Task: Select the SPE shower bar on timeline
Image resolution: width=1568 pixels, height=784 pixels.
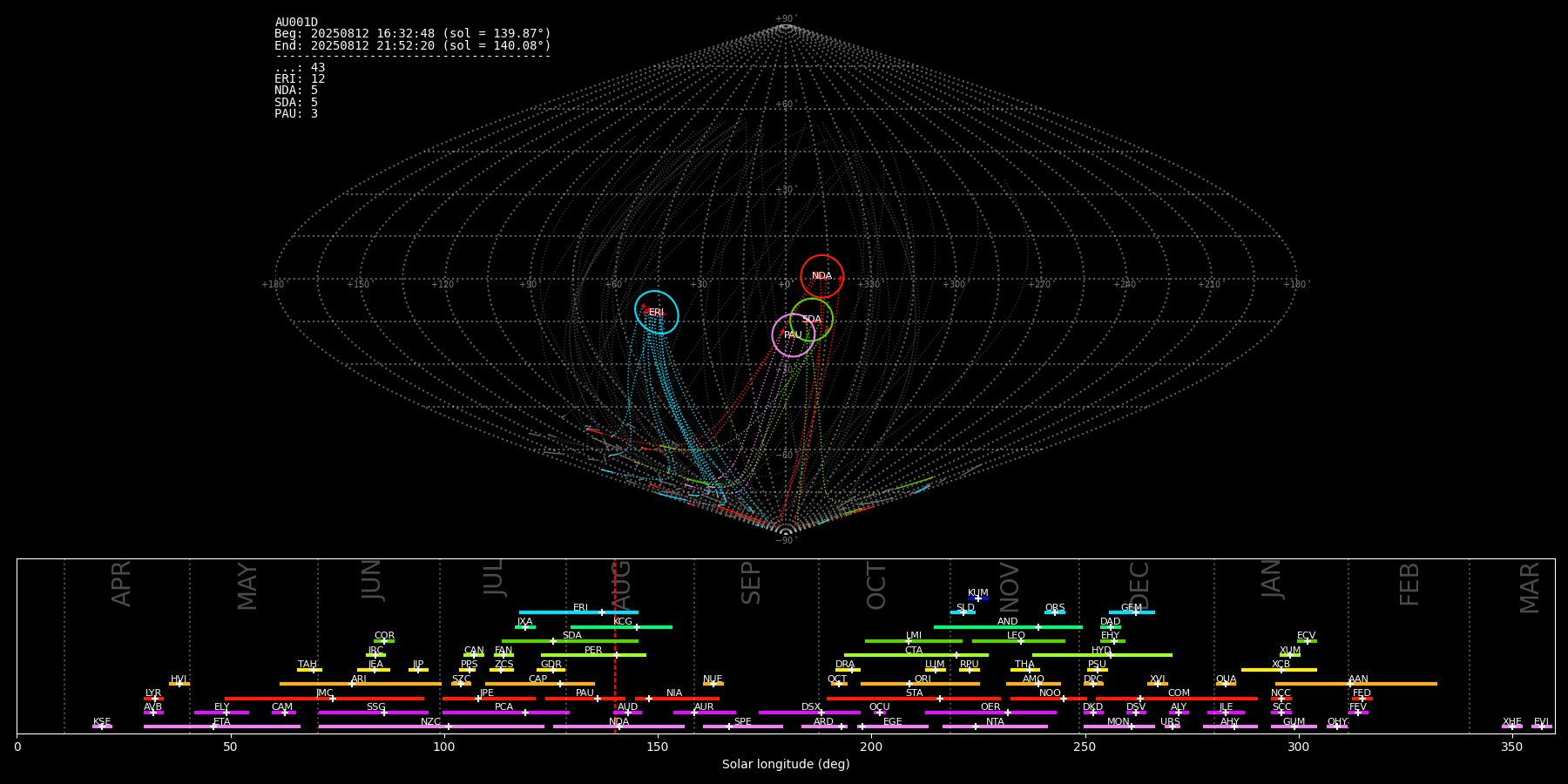Action: [743, 727]
